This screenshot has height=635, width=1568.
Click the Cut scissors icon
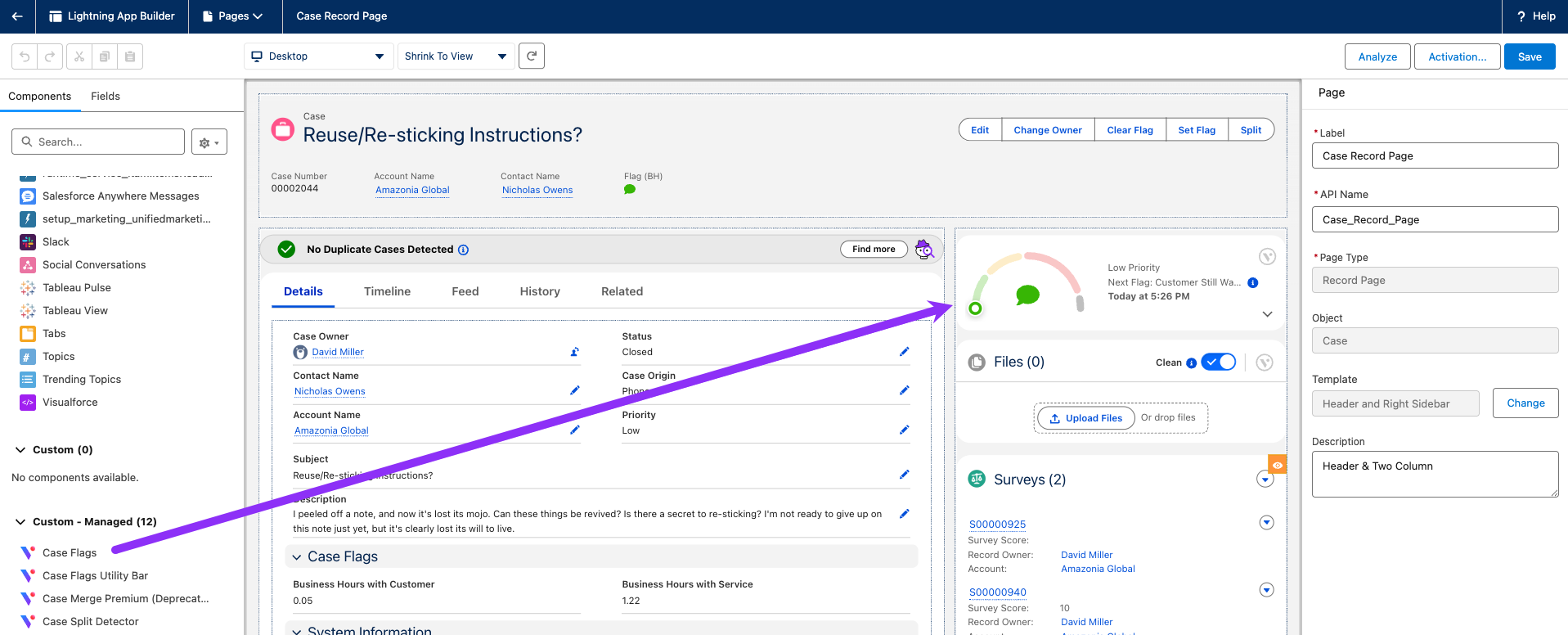[79, 56]
